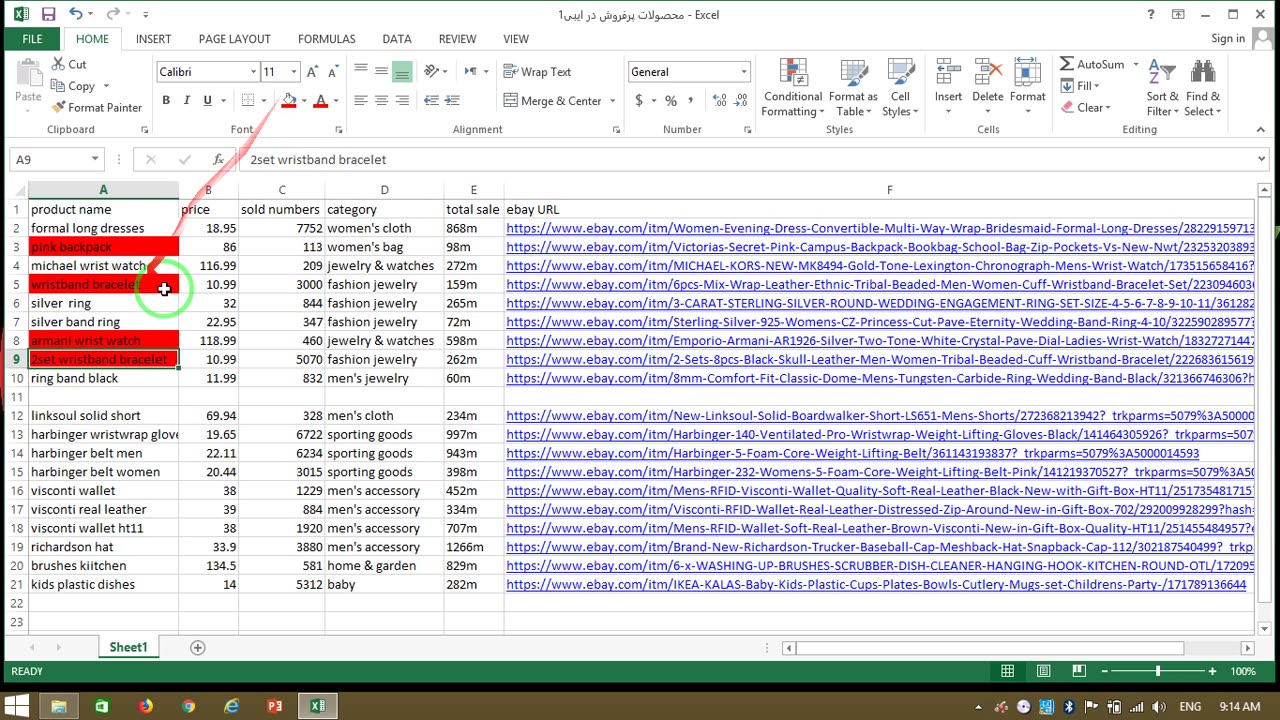Image resolution: width=1280 pixels, height=720 pixels.
Task: Toggle Underline formatting
Action: click(207, 101)
